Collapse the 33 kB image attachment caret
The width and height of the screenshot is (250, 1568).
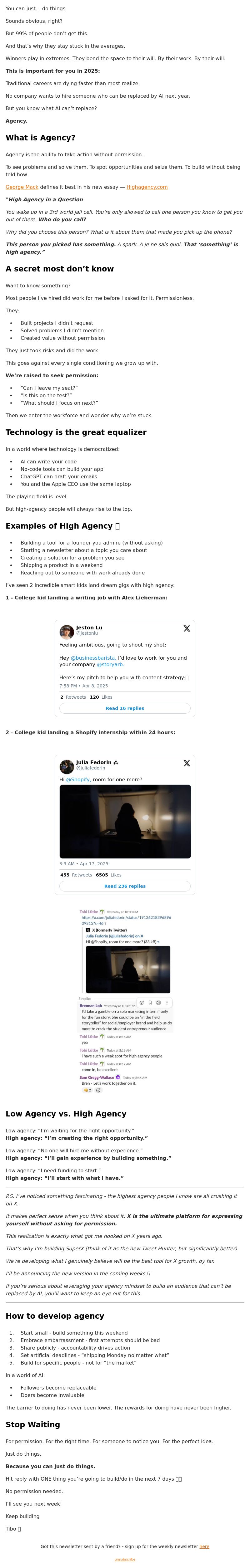pyautogui.click(x=158, y=942)
